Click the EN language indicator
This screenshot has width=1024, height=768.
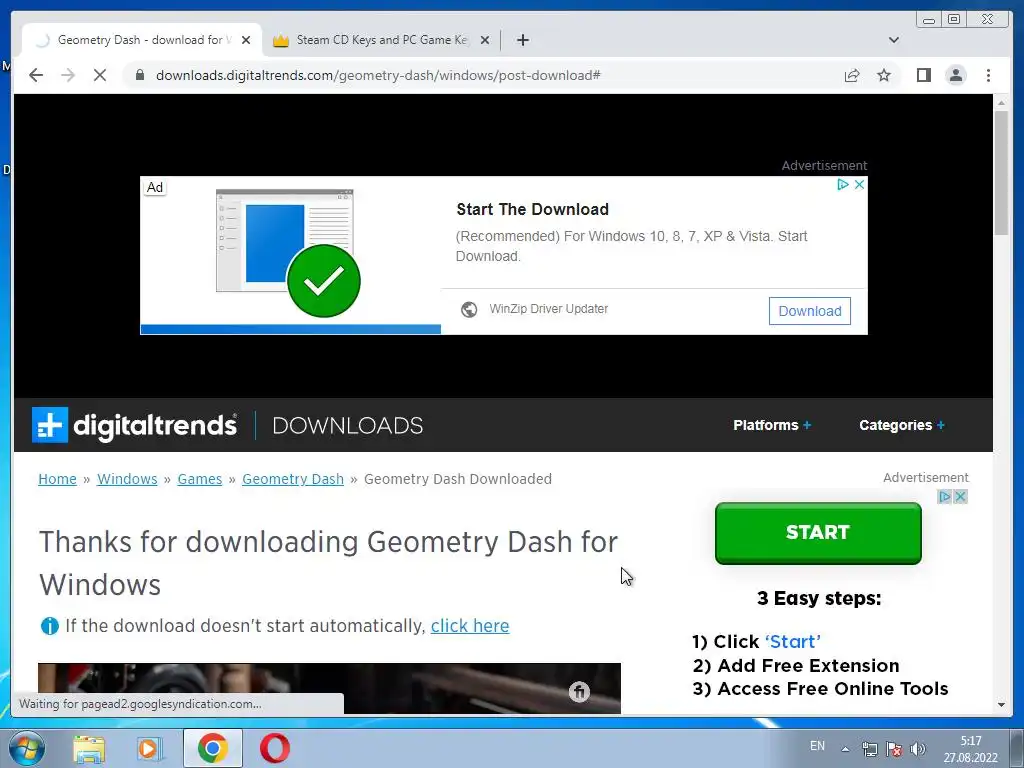817,746
